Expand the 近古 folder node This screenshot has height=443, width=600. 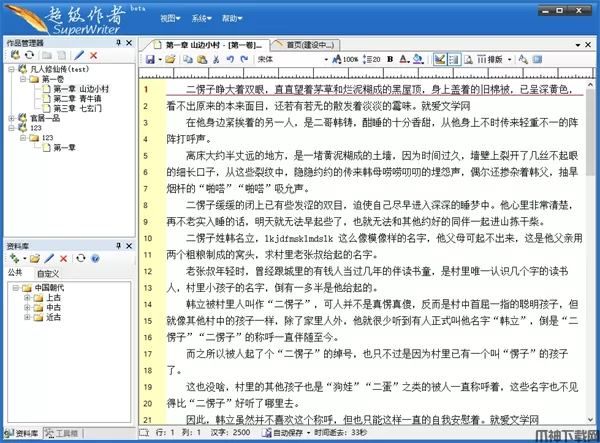(x=27, y=317)
